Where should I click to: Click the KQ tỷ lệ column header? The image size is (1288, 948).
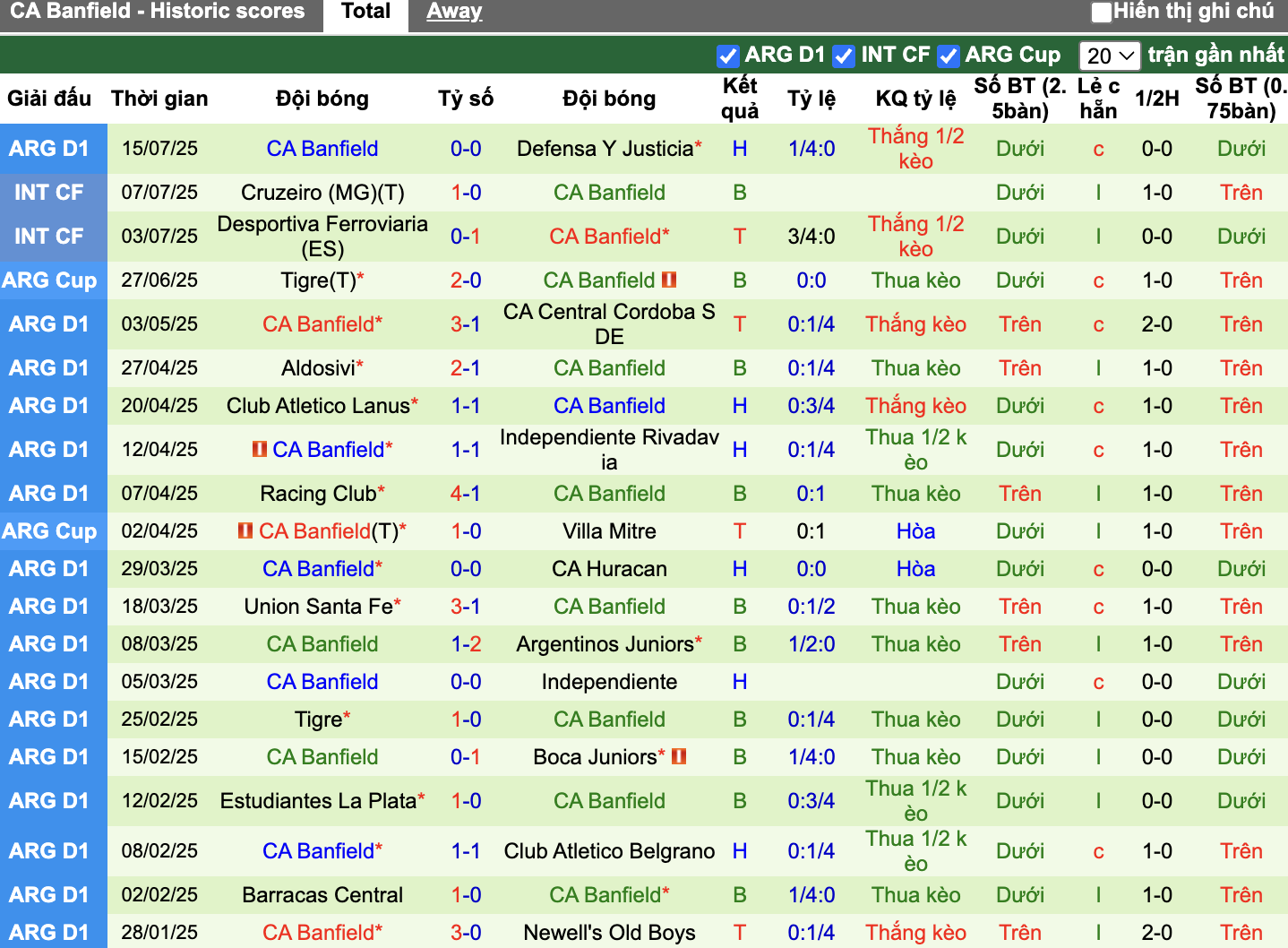coord(915,99)
